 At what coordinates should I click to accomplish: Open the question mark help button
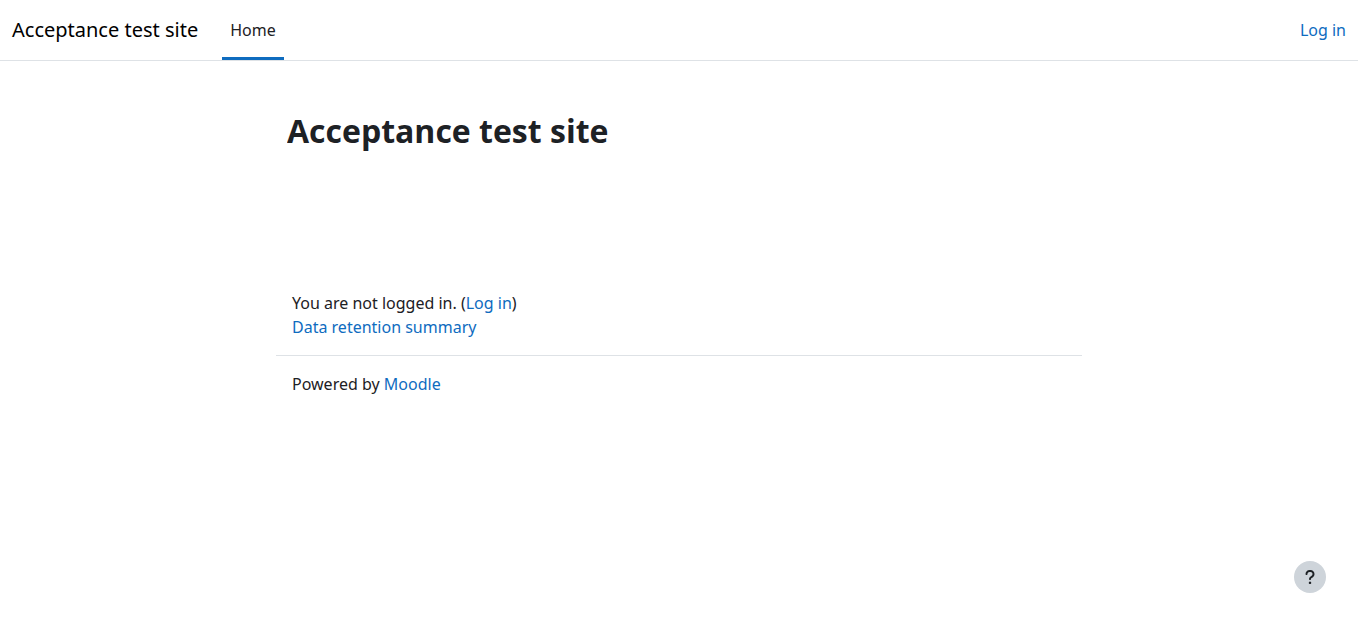(x=1309, y=577)
